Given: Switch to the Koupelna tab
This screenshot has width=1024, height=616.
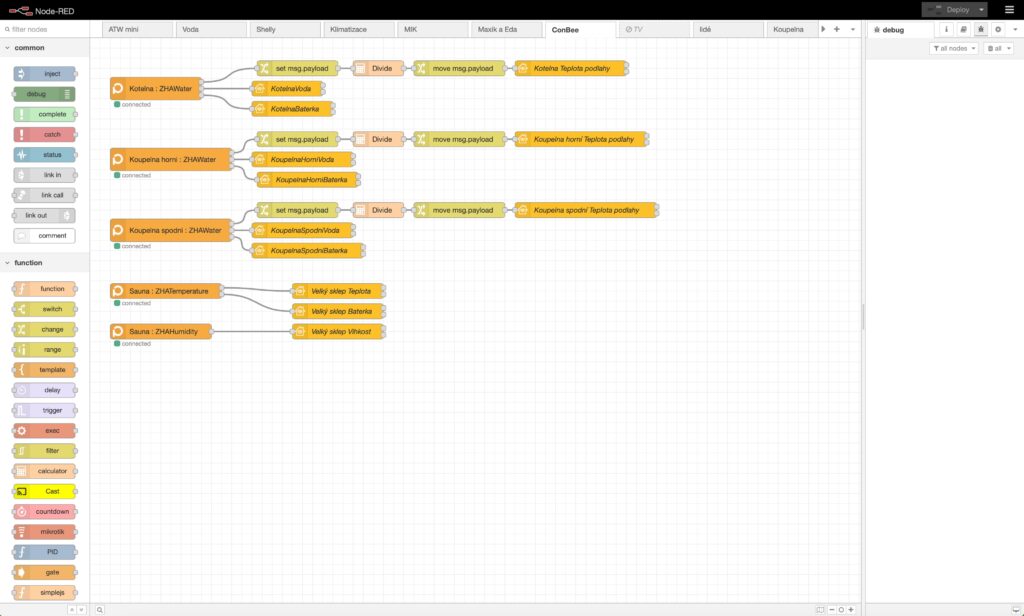Looking at the screenshot, I should (792, 29).
